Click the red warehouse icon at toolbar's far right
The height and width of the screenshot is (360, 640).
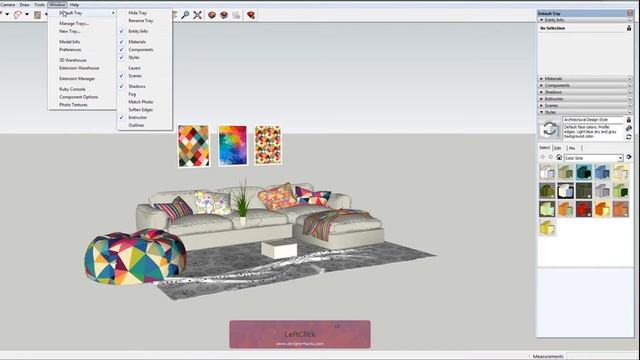point(251,15)
